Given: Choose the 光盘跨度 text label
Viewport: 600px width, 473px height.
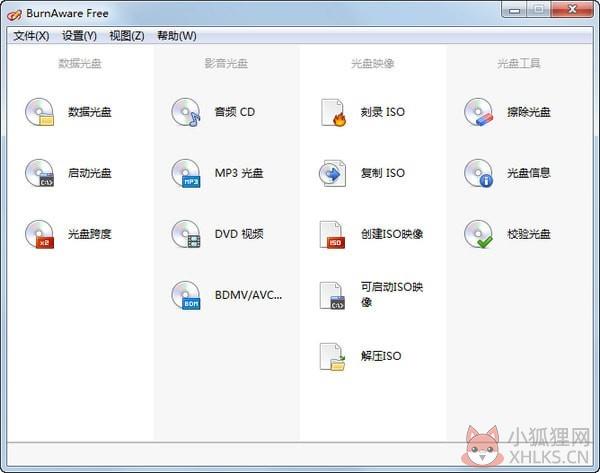Looking at the screenshot, I should 90,234.
